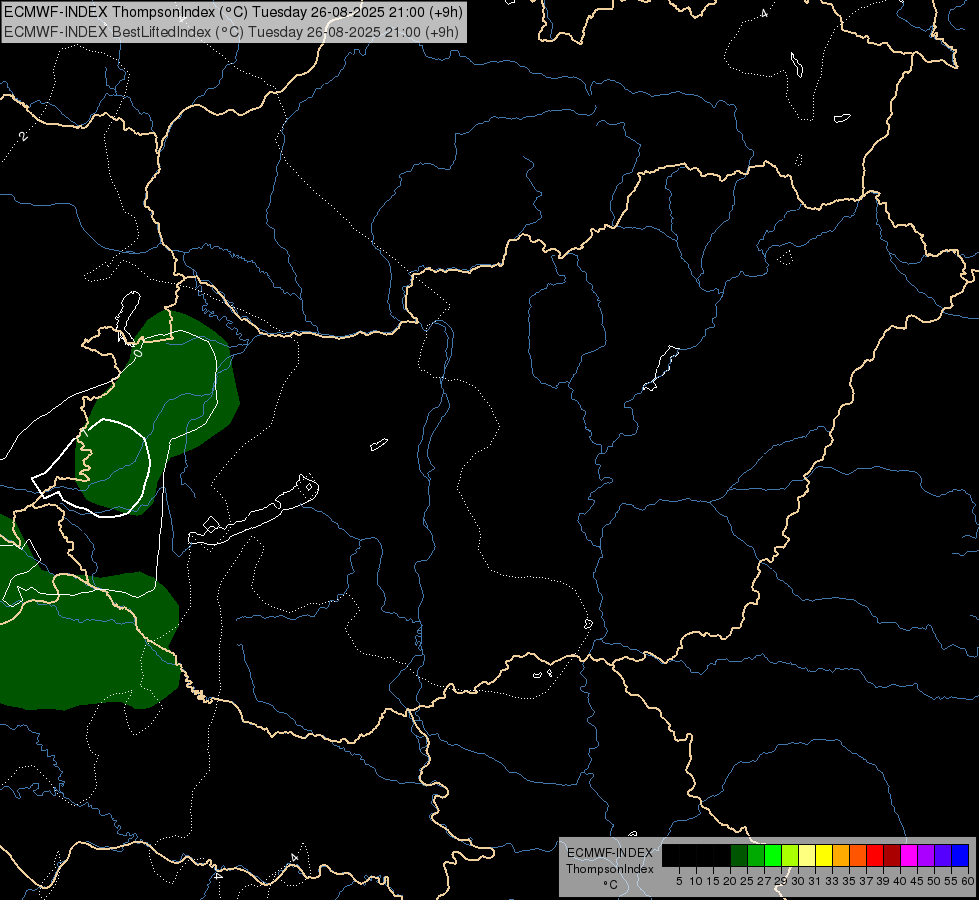Pick the pale yellow 30-31 legend swatch
Image resolution: width=979 pixels, height=900 pixels.
click(x=807, y=855)
